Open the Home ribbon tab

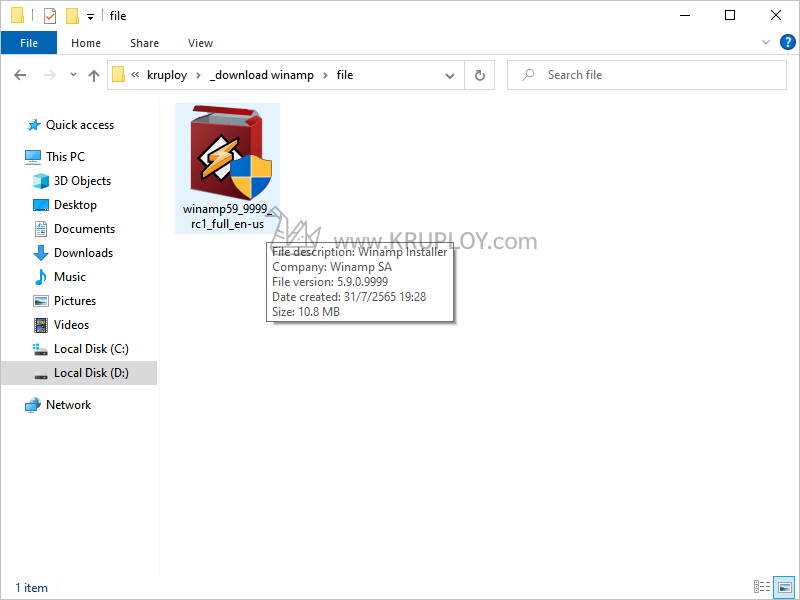tap(86, 43)
